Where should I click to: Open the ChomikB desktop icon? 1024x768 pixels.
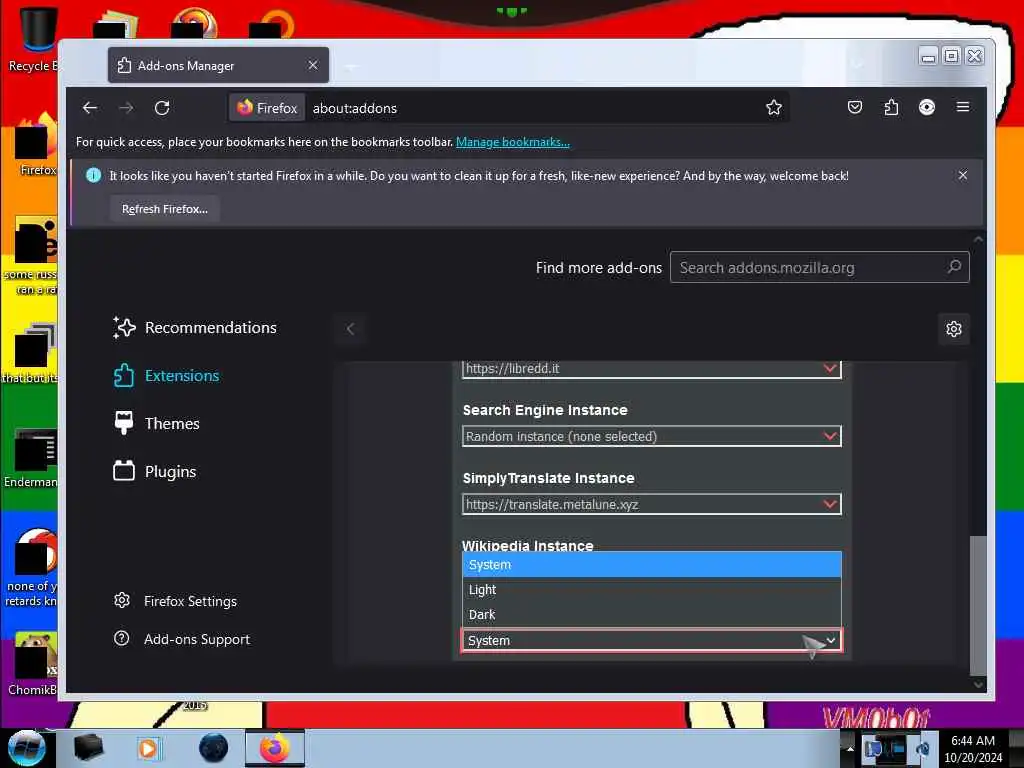33,663
